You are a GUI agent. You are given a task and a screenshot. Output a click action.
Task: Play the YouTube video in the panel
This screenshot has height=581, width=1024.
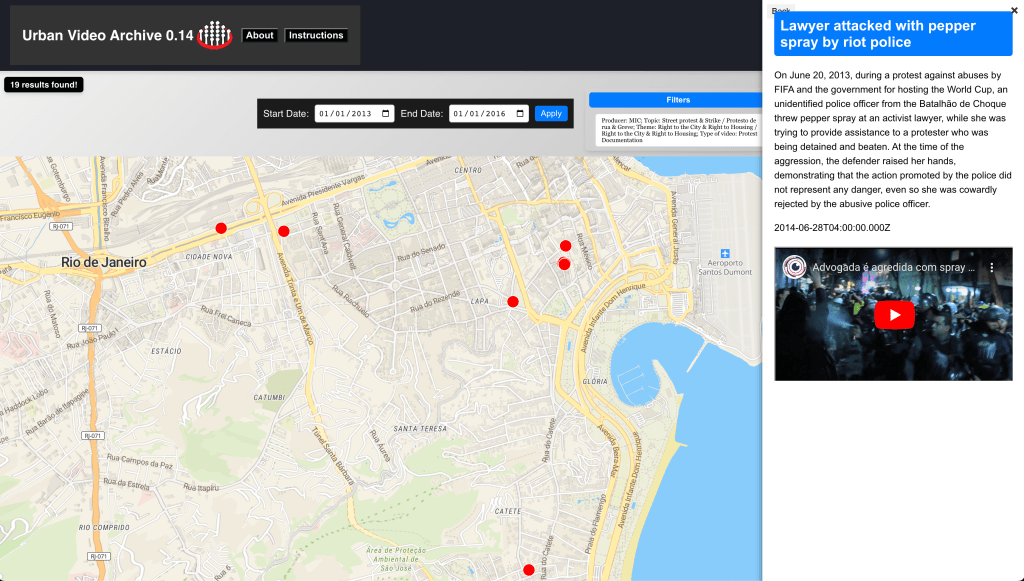pos(894,315)
